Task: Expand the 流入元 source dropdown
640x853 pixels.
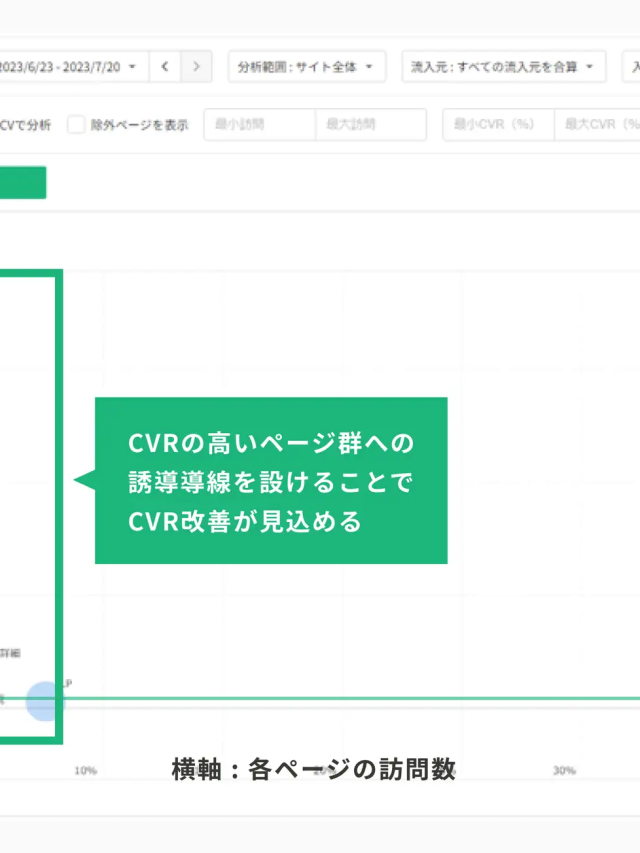Action: tap(504, 67)
